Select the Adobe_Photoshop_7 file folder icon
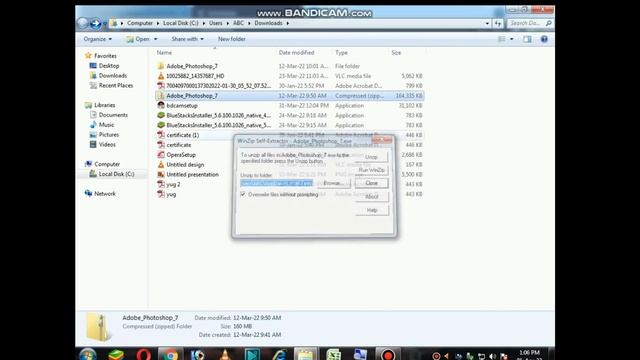This screenshot has width=640, height=360. 161,66
